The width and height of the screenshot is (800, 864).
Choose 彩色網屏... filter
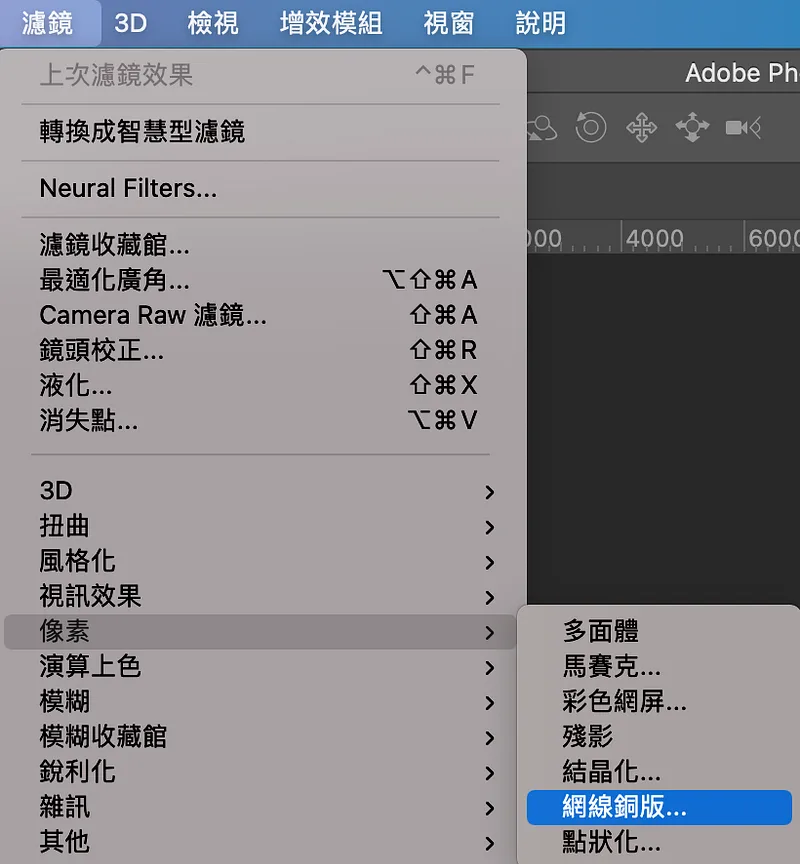[x=659, y=702]
